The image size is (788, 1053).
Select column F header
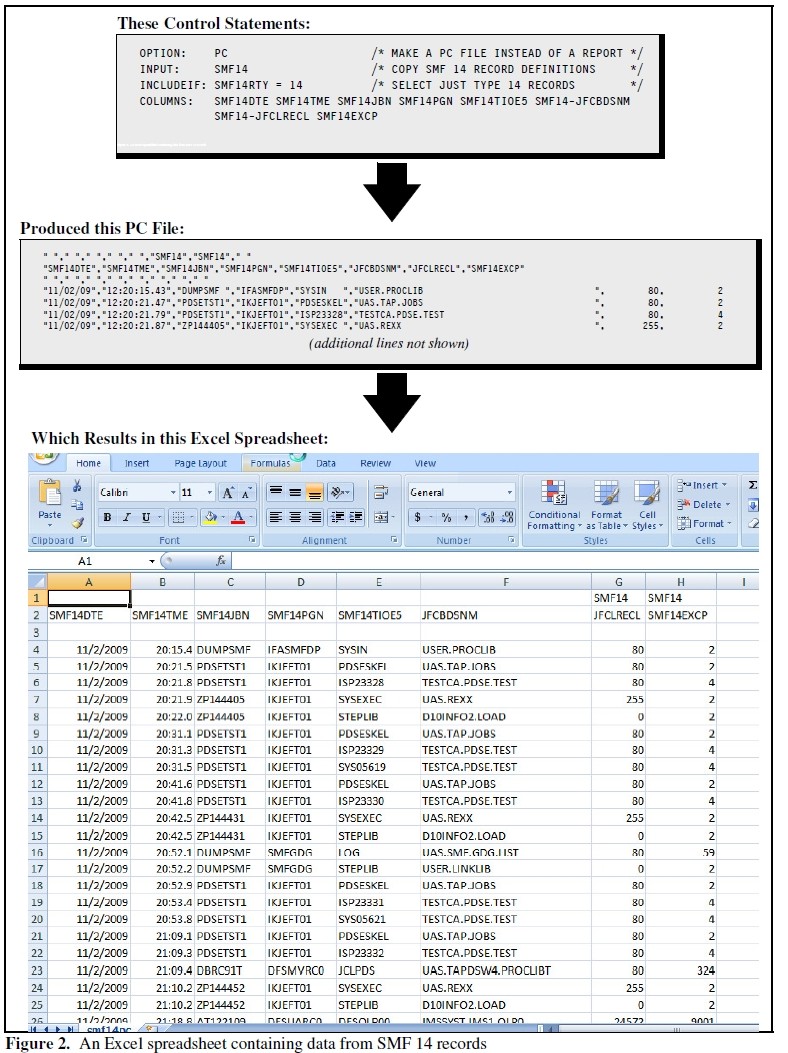506,582
